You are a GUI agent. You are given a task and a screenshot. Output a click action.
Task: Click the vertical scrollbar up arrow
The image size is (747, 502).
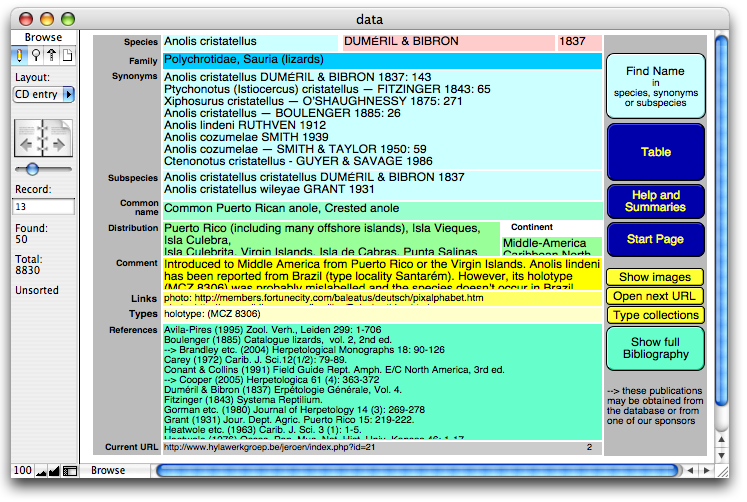[721, 439]
